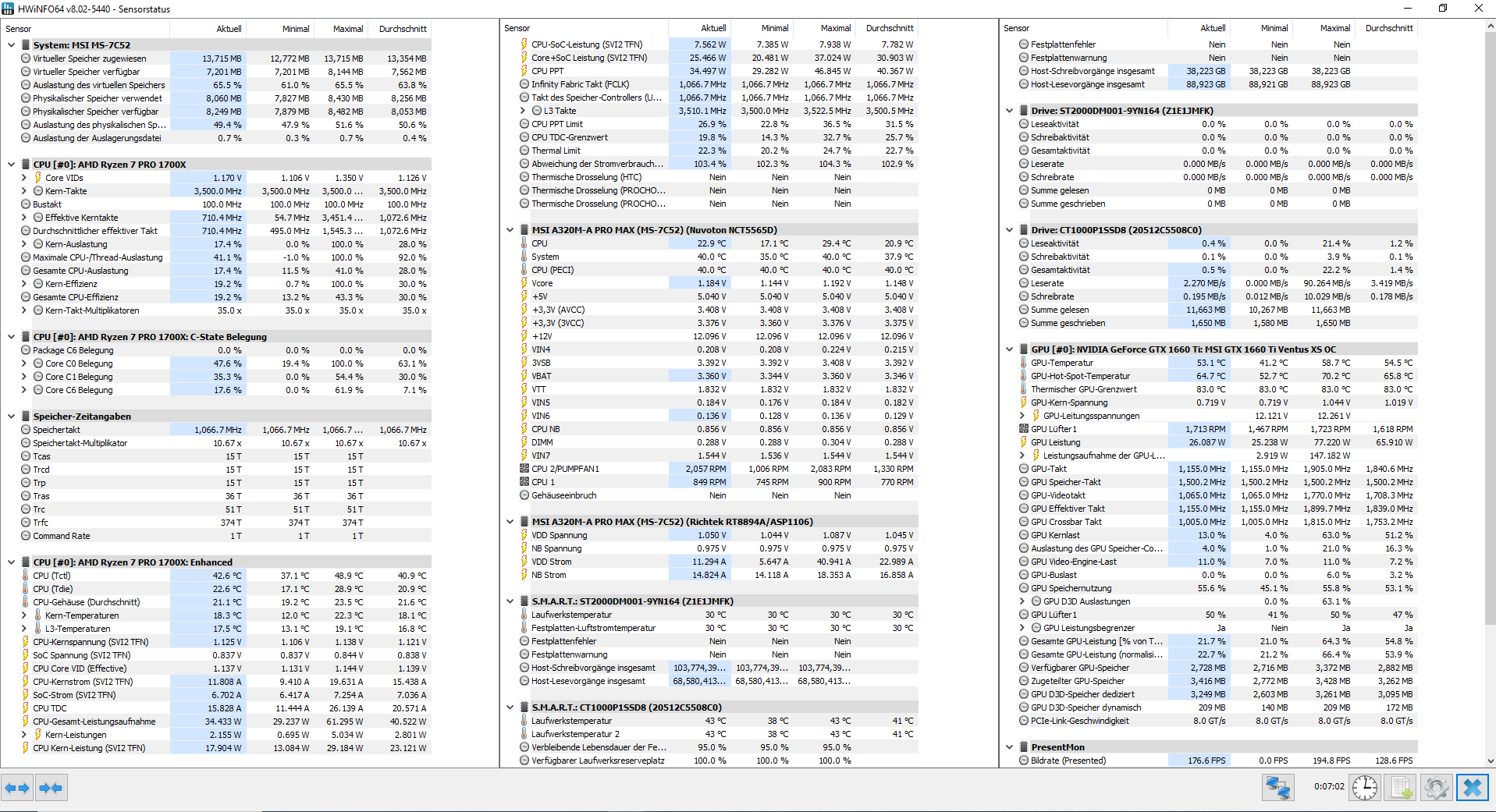Click the vertical scrollbar's up arrow
1496x812 pixels.
tap(1490, 26)
